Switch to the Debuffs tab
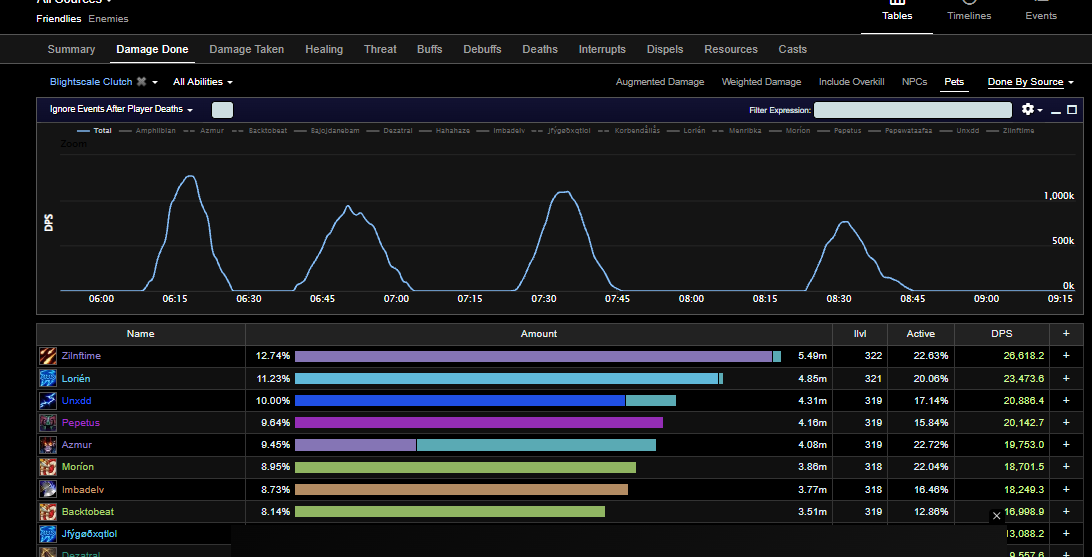1092x557 pixels. (x=482, y=49)
